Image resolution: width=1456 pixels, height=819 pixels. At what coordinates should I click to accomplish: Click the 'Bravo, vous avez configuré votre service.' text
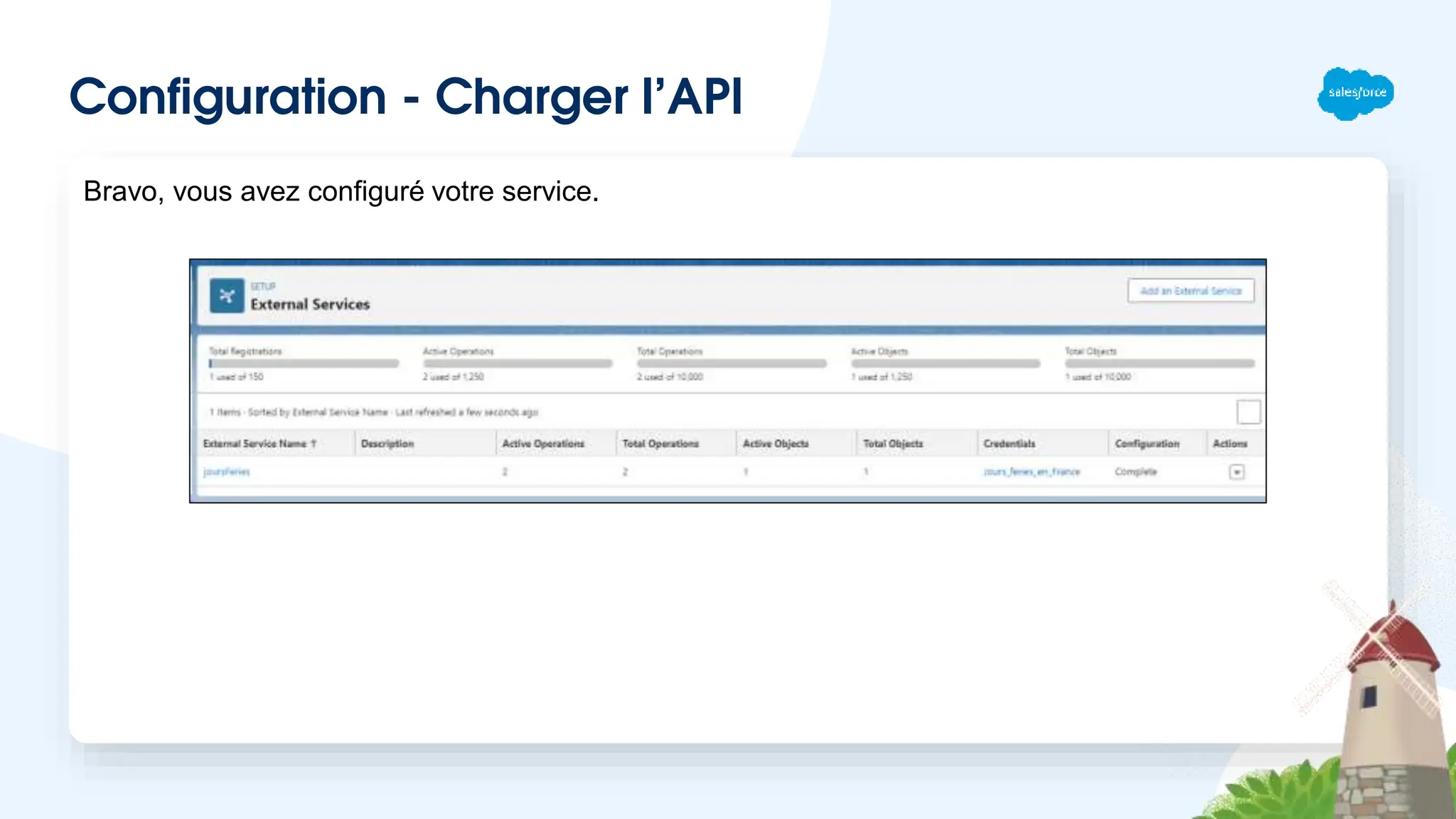point(341,191)
